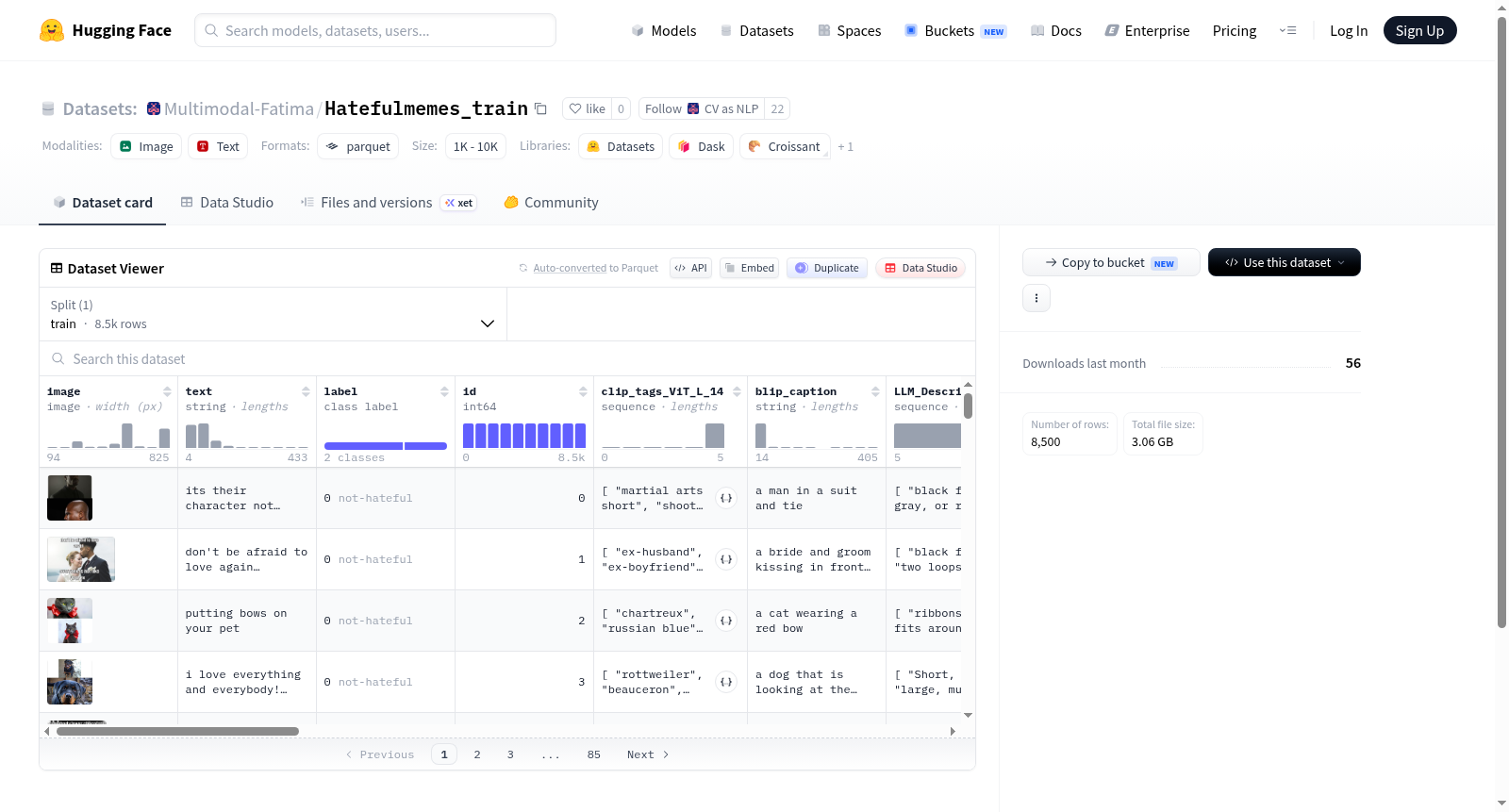Follow CV as NLP organization

point(701,108)
